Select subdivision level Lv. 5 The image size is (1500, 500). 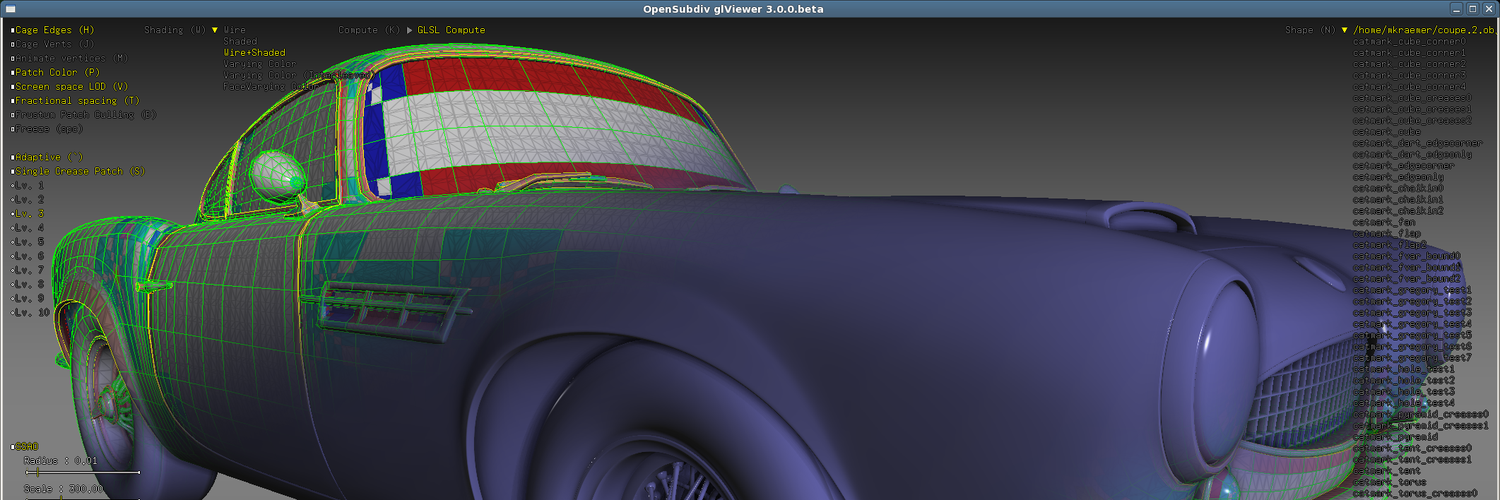pos(29,241)
